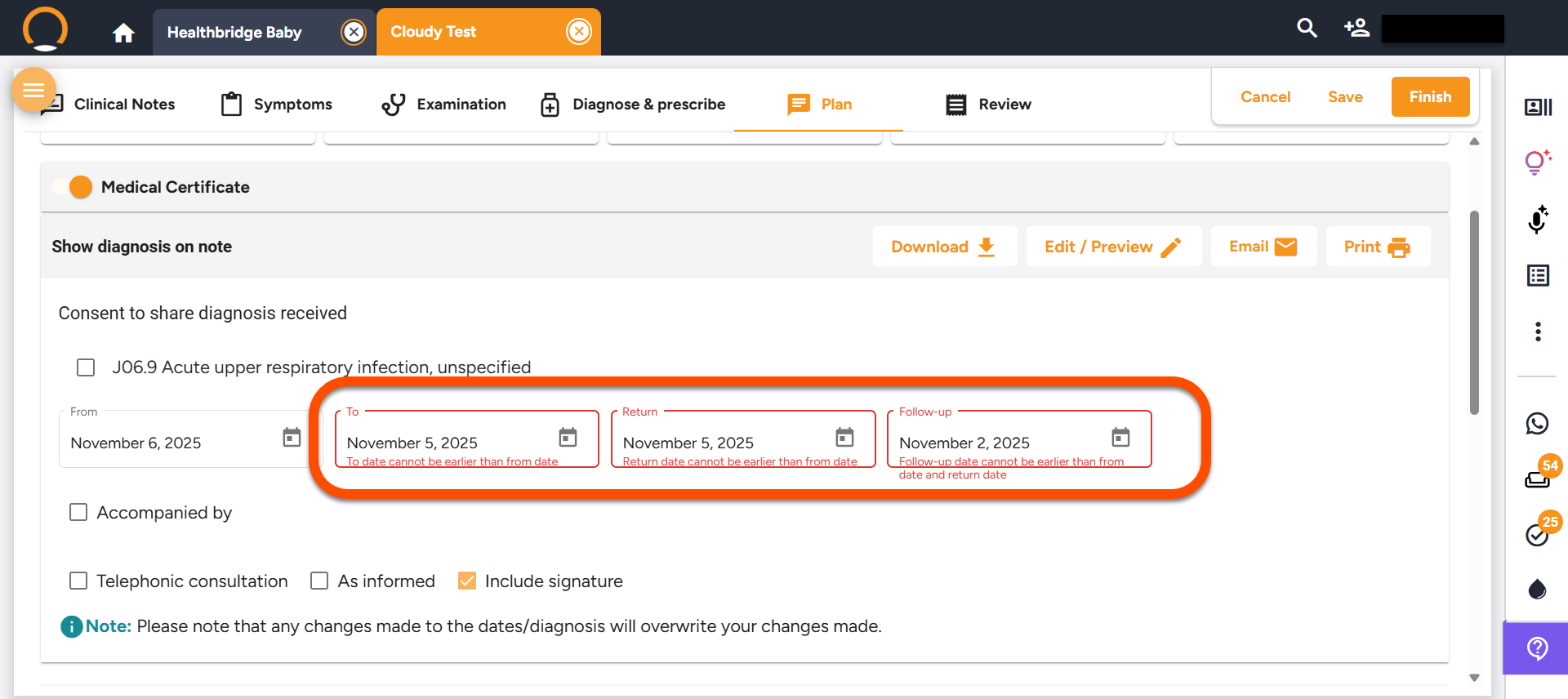The height and width of the screenshot is (699, 1568).
Task: Click the add patient icon
Action: tap(1356, 29)
